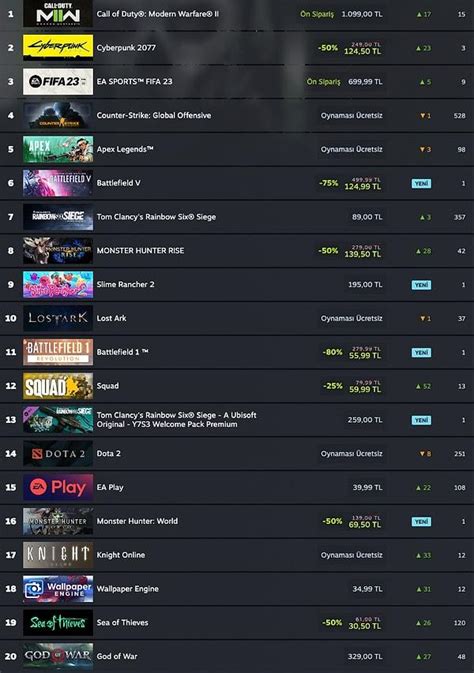Click the Slime Rancher 2 pink artwork
Screen dimensions: 474x673
point(58,284)
